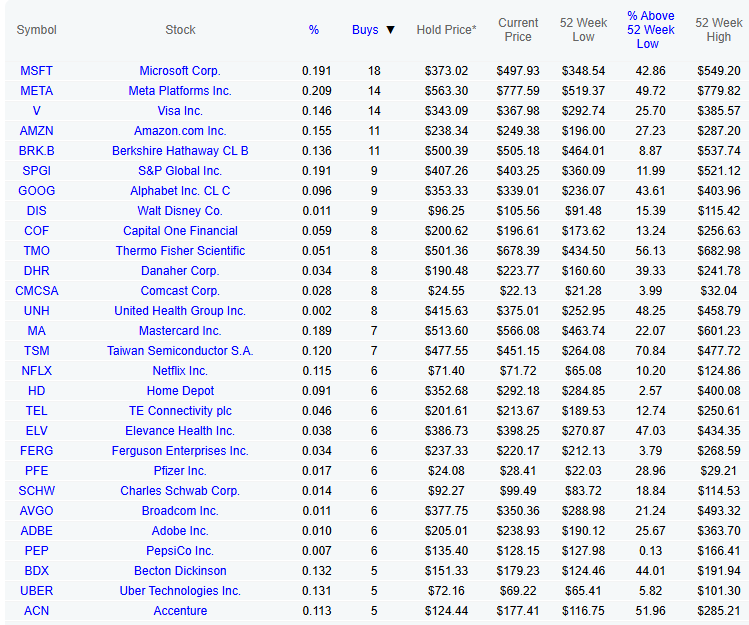Click the COF ticker
749x625 pixels.
[x=36, y=231]
